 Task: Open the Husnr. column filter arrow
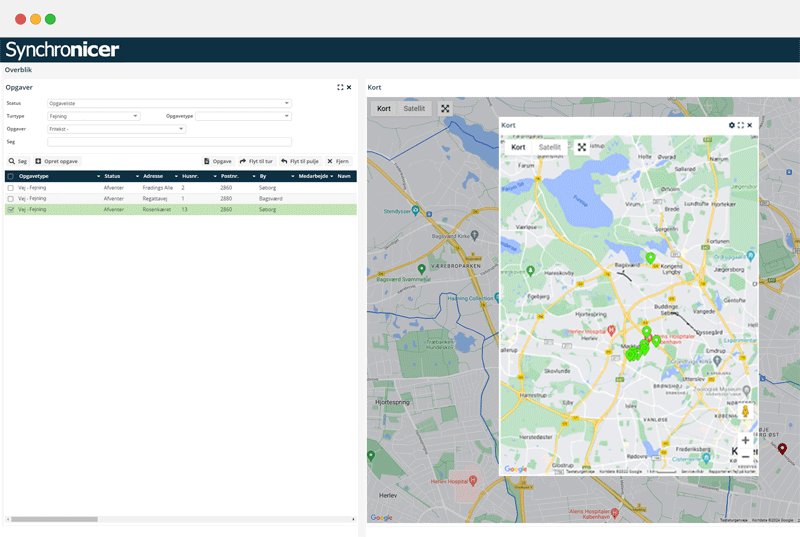point(215,176)
